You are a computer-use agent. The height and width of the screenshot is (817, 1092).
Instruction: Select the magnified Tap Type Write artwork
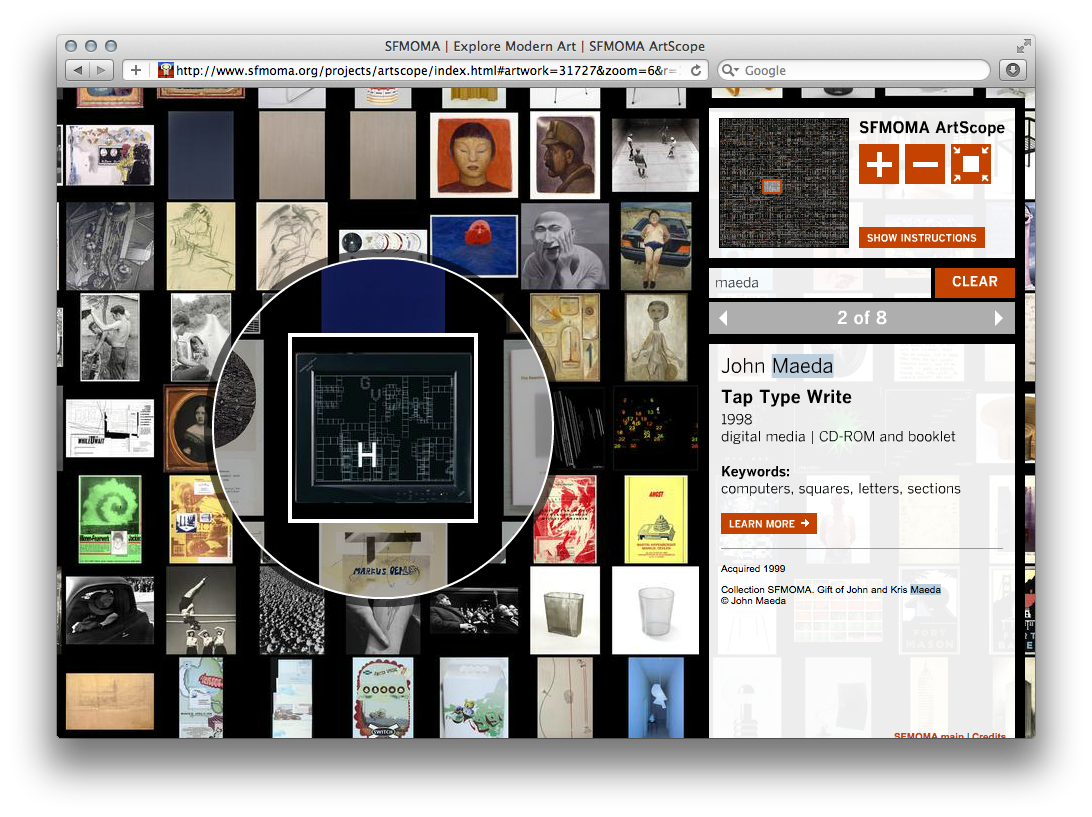[384, 428]
